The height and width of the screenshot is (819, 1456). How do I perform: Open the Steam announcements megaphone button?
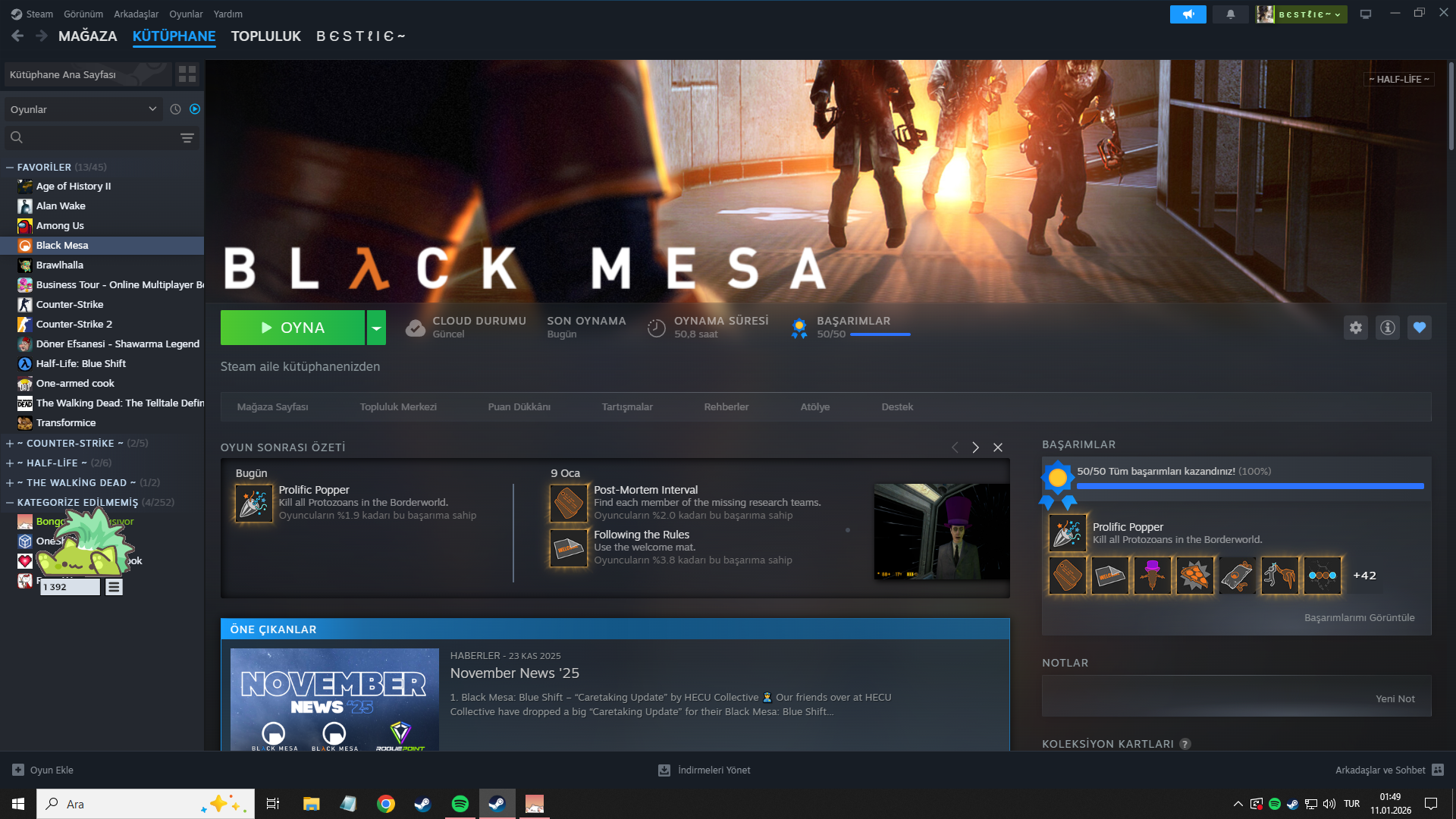(1188, 14)
